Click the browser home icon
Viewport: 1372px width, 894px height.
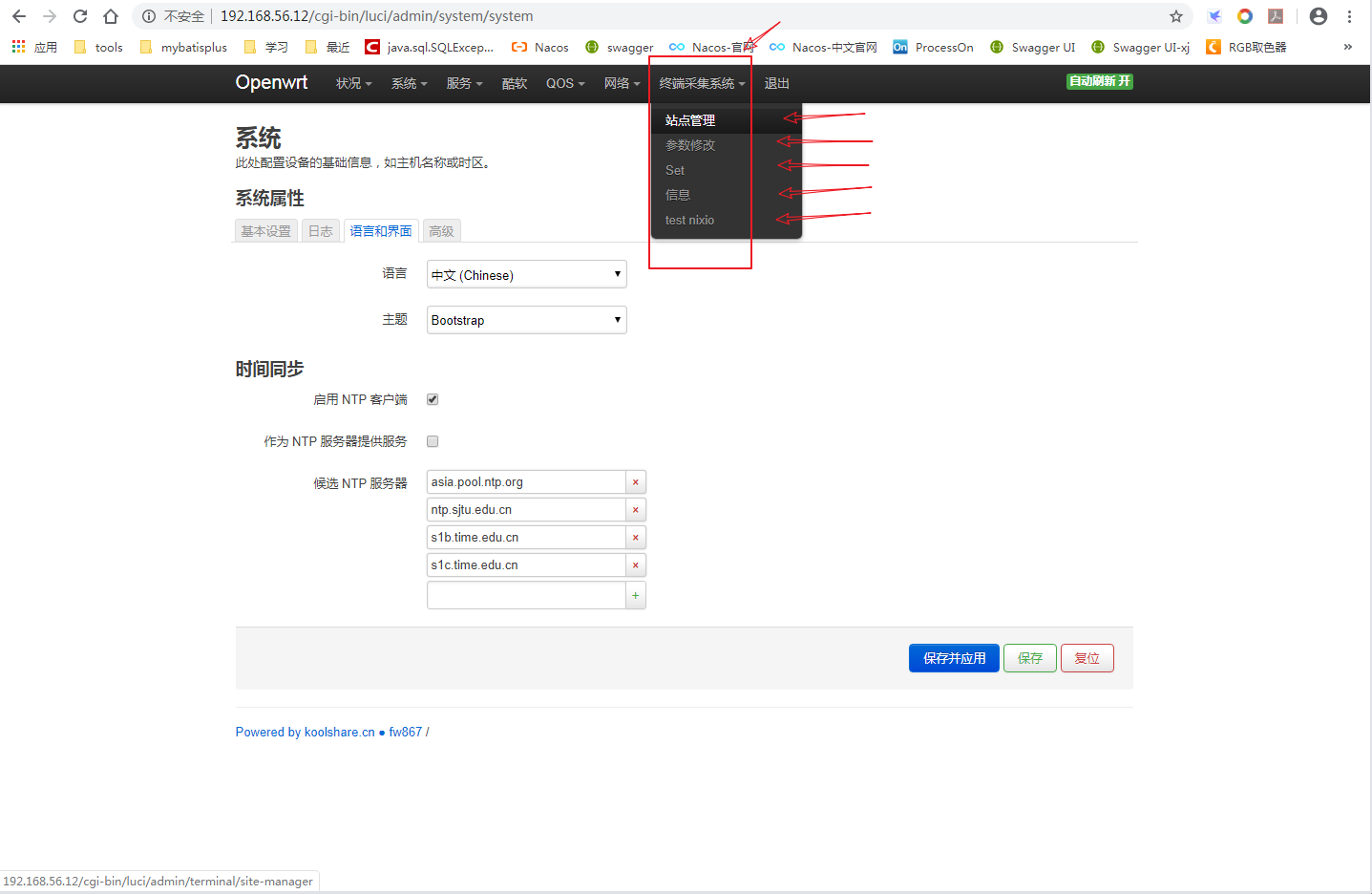[109, 16]
